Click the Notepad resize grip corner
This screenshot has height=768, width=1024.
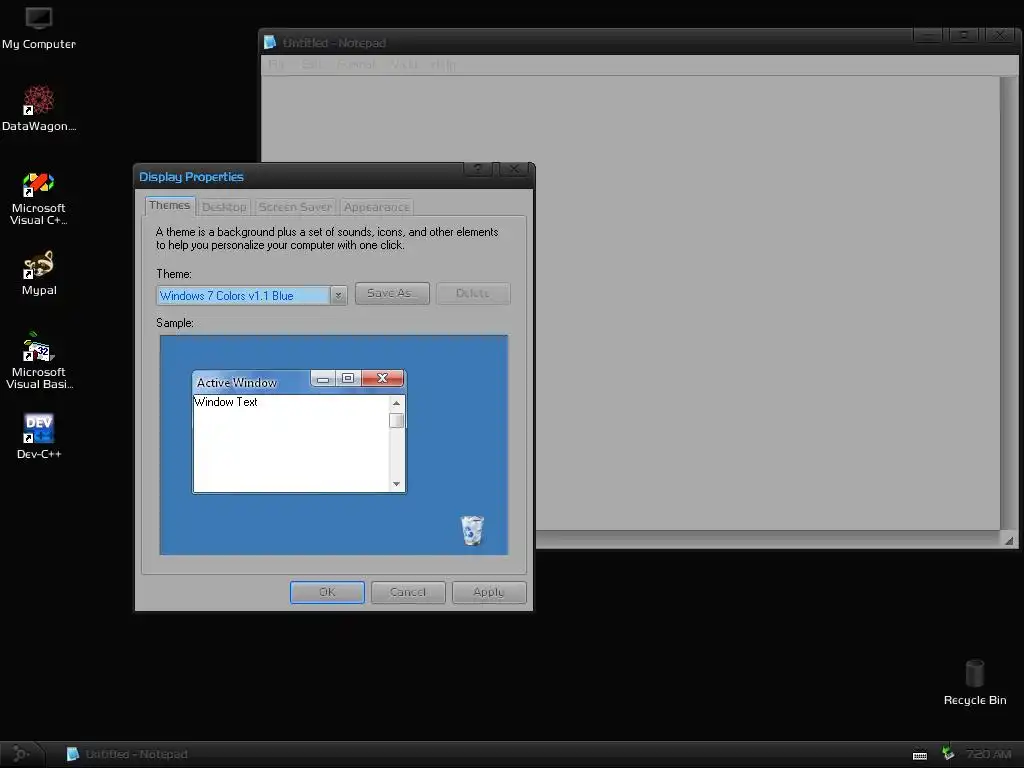1009,539
